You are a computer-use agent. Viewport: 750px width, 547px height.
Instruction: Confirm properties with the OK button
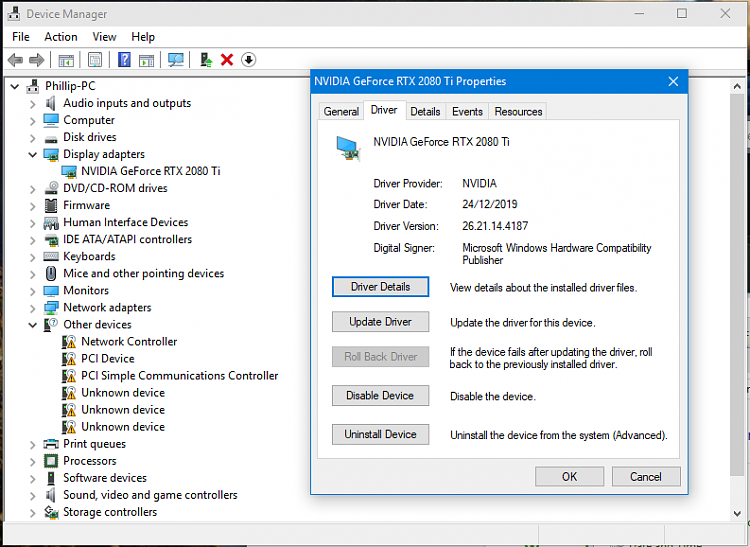point(569,477)
